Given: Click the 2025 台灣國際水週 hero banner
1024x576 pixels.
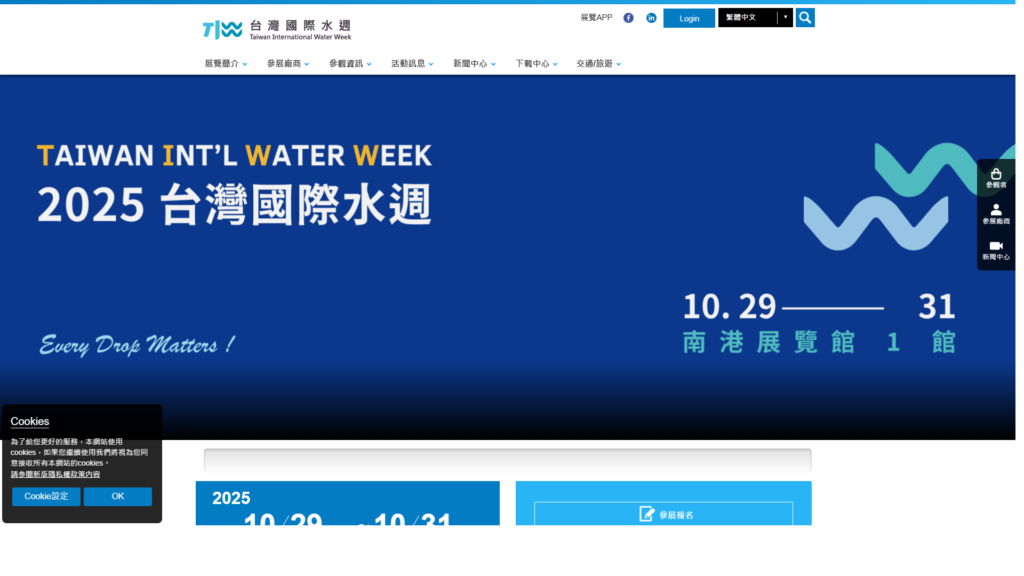Looking at the screenshot, I should pos(507,257).
